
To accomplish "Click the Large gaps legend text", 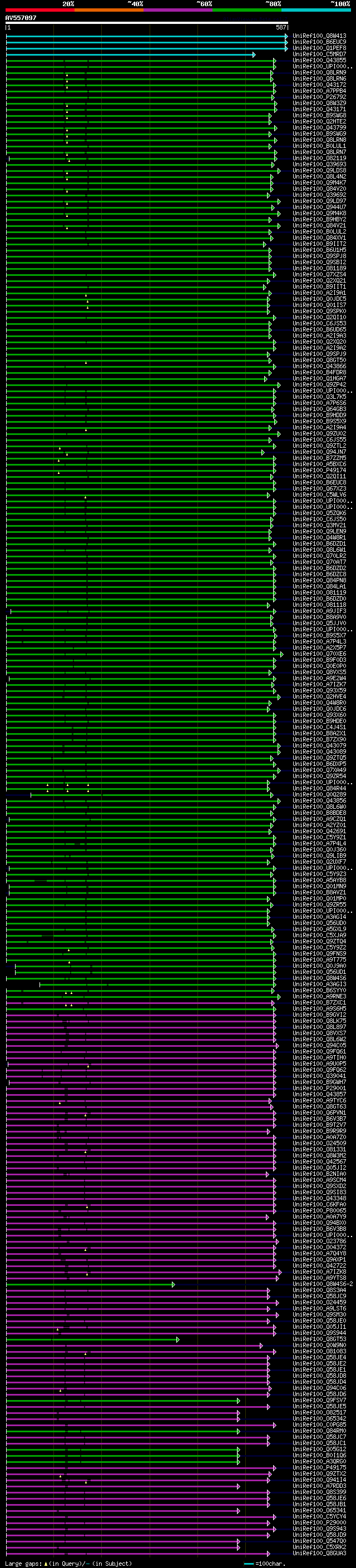I will [68, 1563].
